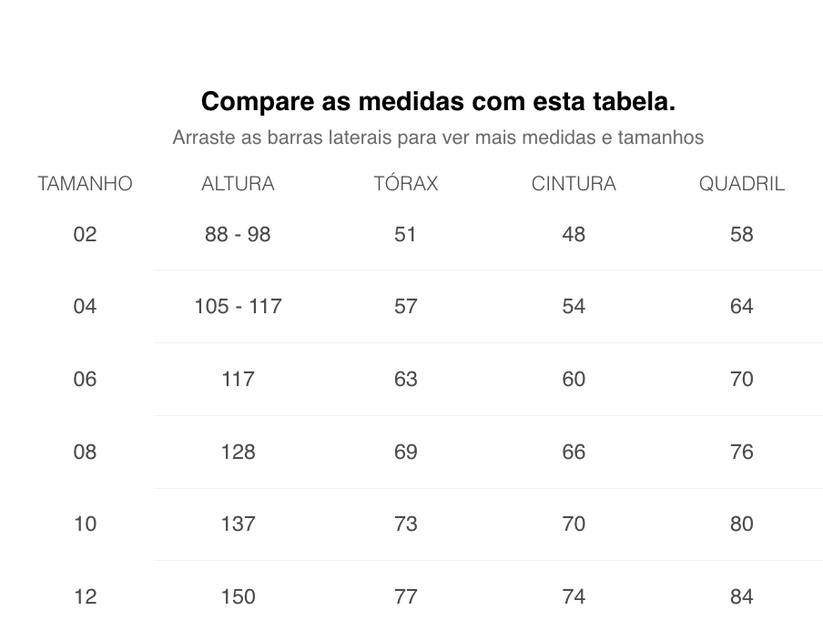The width and height of the screenshot is (823, 641).
Task: Select tórax value 51
Action: [405, 234]
